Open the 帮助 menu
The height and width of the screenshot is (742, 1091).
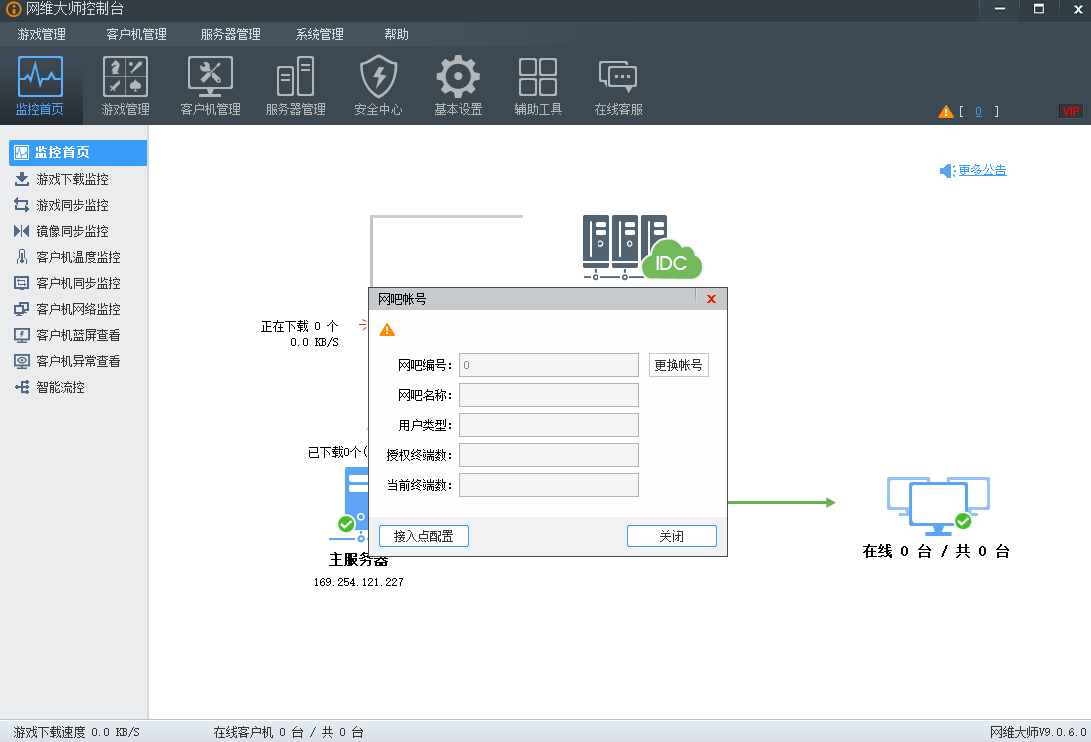(397, 34)
